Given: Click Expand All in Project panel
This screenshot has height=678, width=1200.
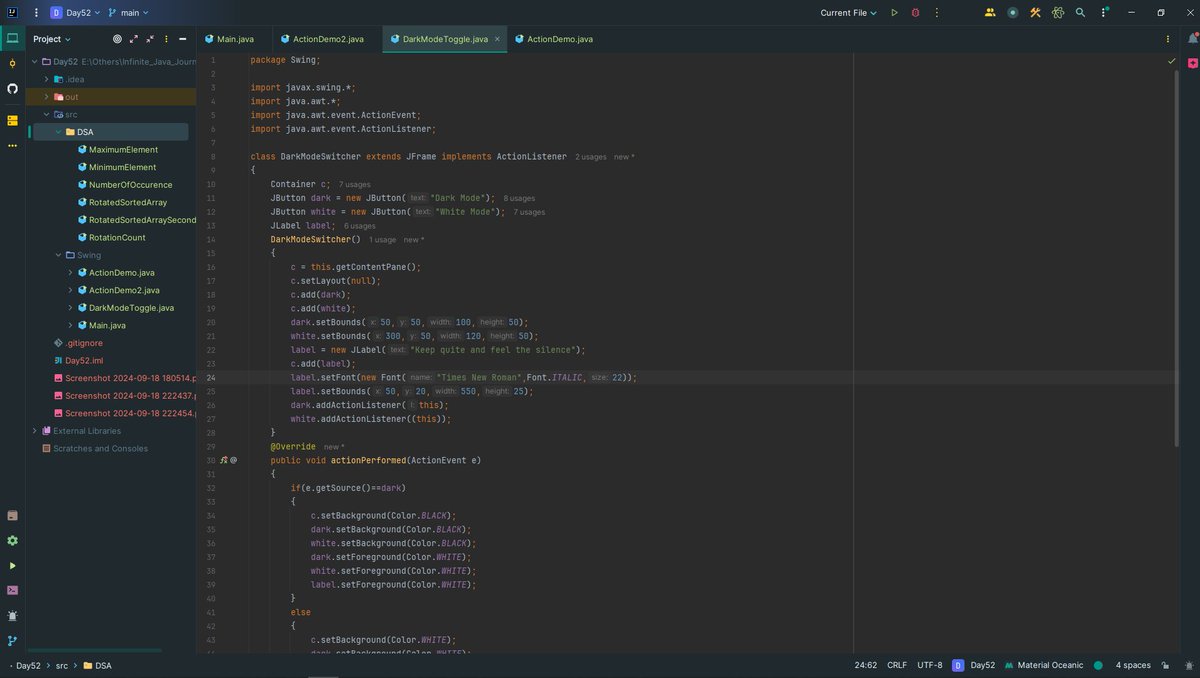Looking at the screenshot, I should [134, 39].
